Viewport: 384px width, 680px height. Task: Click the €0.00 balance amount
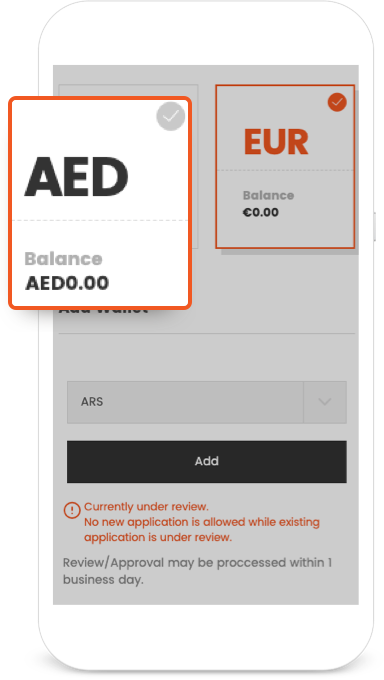coord(261,212)
